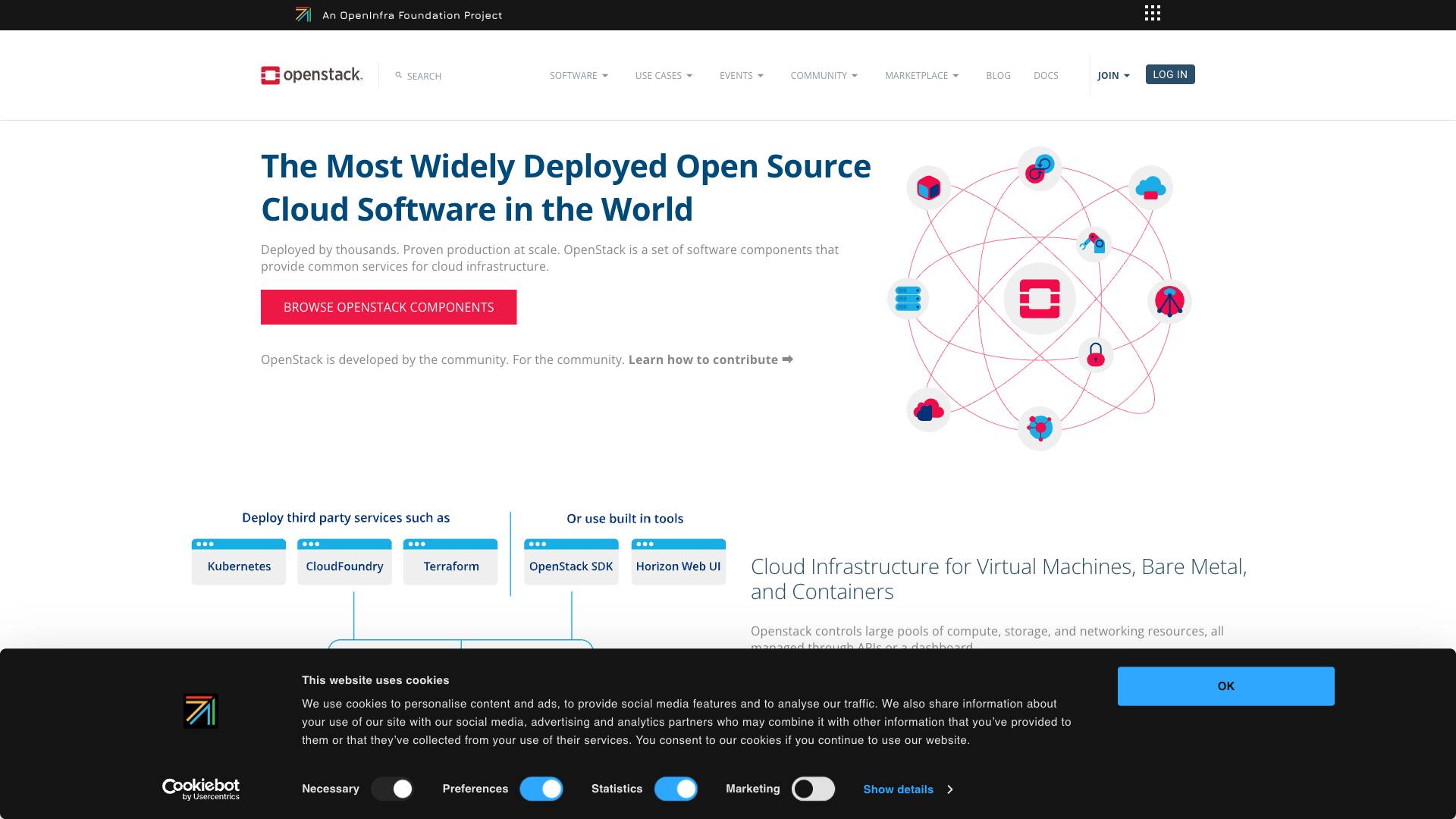Screen dimensions: 1456x819
Task: Click the Cookiebot by Usercentrics logo
Action: pyautogui.click(x=201, y=789)
